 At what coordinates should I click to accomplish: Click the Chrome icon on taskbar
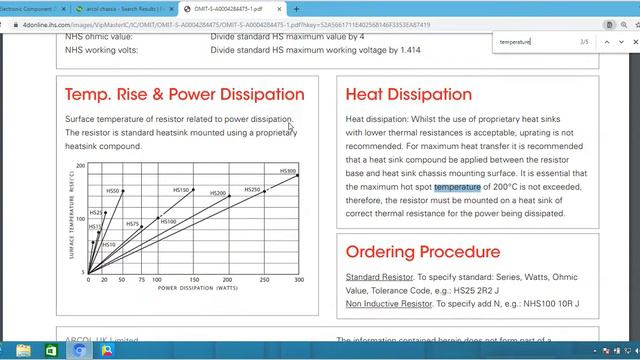coord(79,351)
